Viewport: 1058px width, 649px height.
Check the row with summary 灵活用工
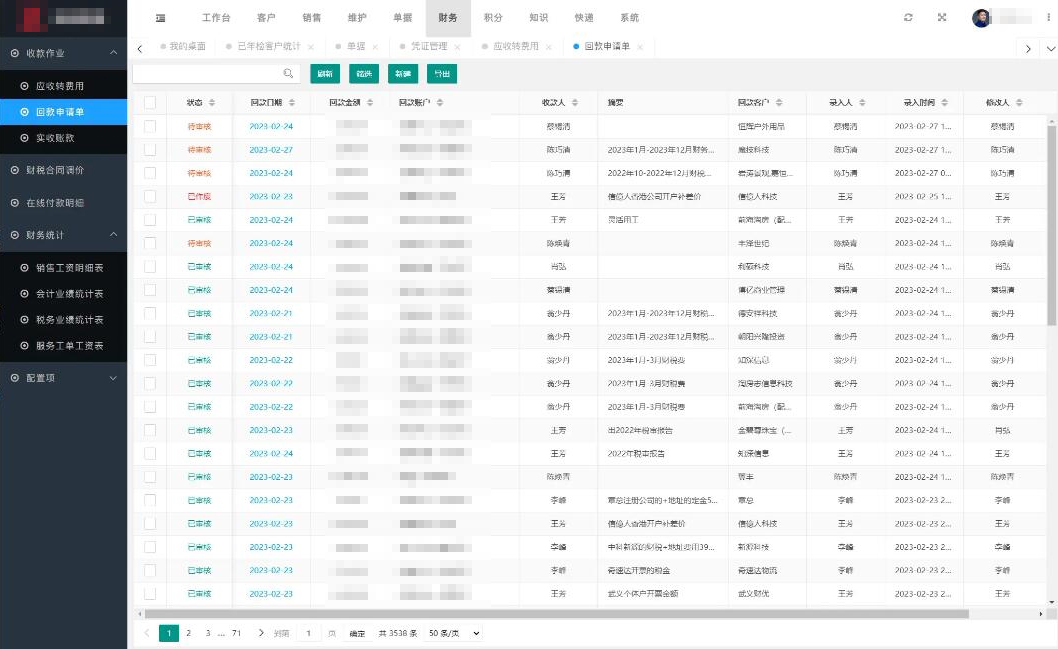tap(150, 220)
